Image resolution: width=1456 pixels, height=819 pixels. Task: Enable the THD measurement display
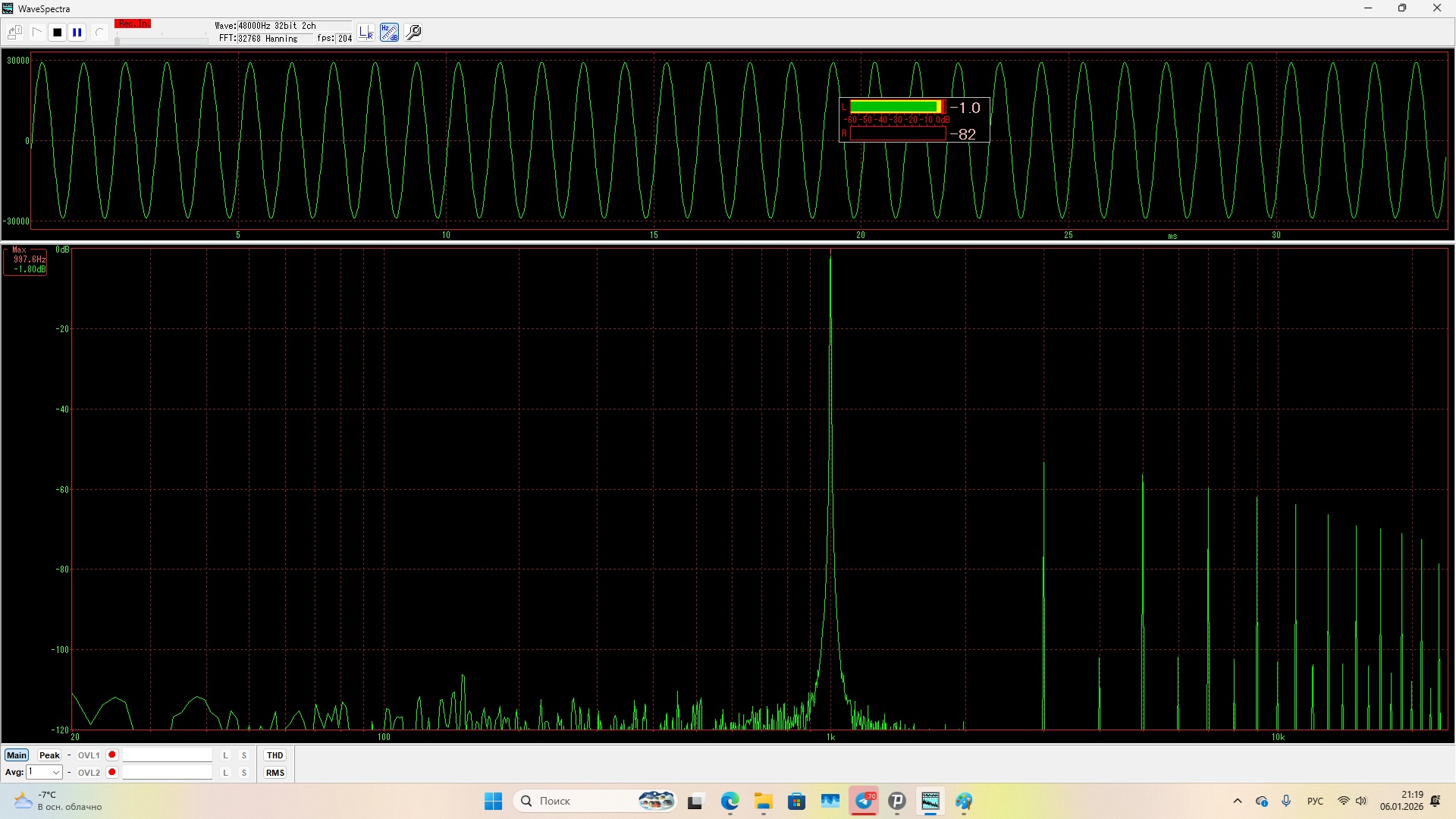(275, 755)
